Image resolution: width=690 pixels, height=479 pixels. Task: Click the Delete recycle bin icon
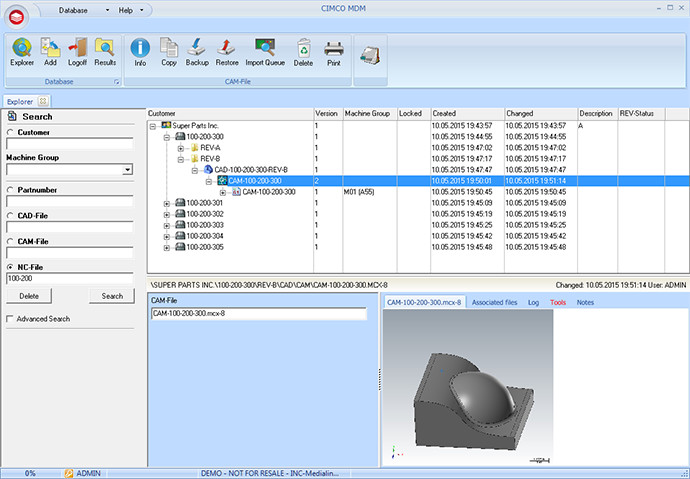pyautogui.click(x=303, y=48)
